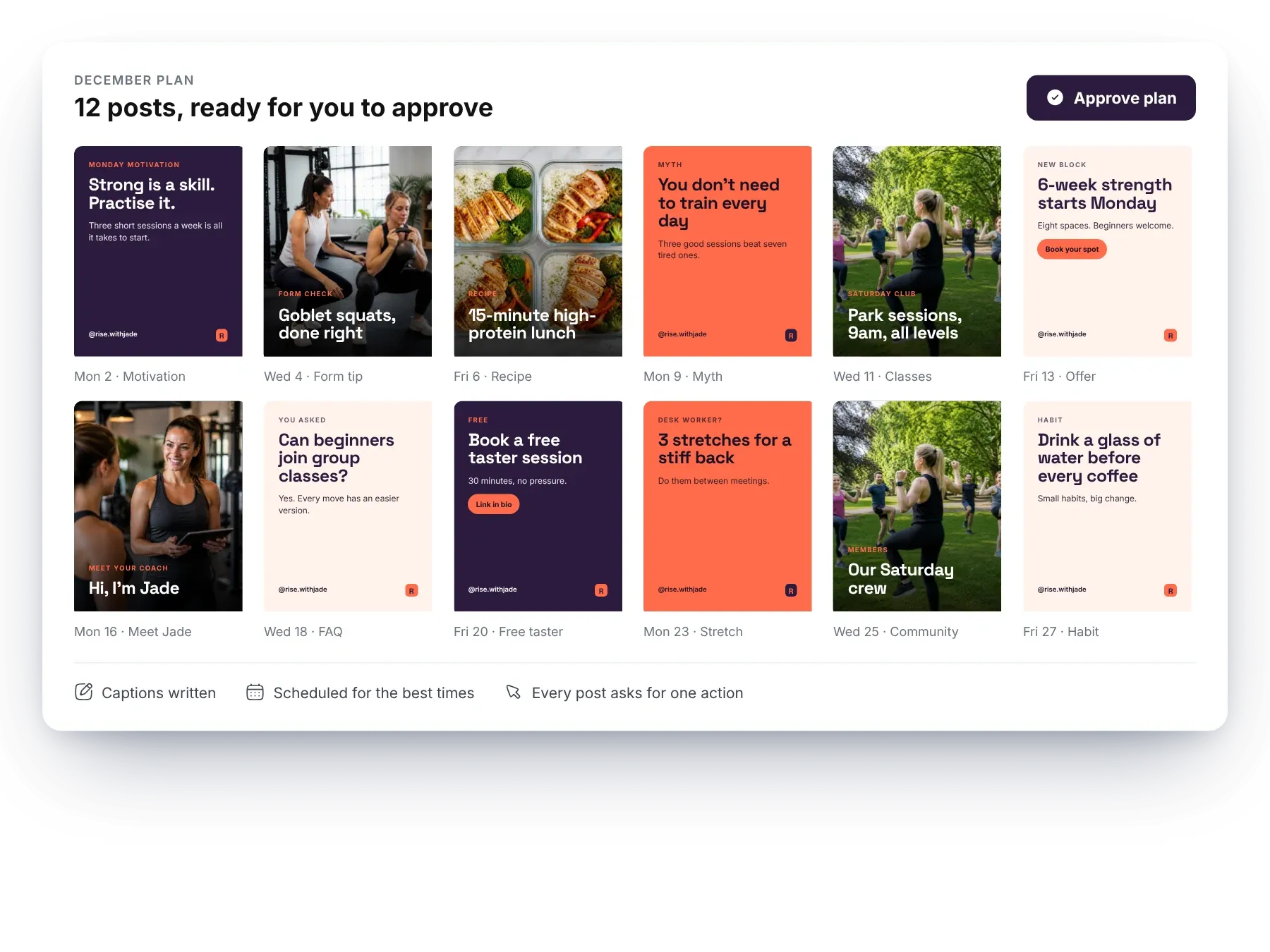
Task: Click the 'Book your spot' pill button
Action: coord(1072,250)
